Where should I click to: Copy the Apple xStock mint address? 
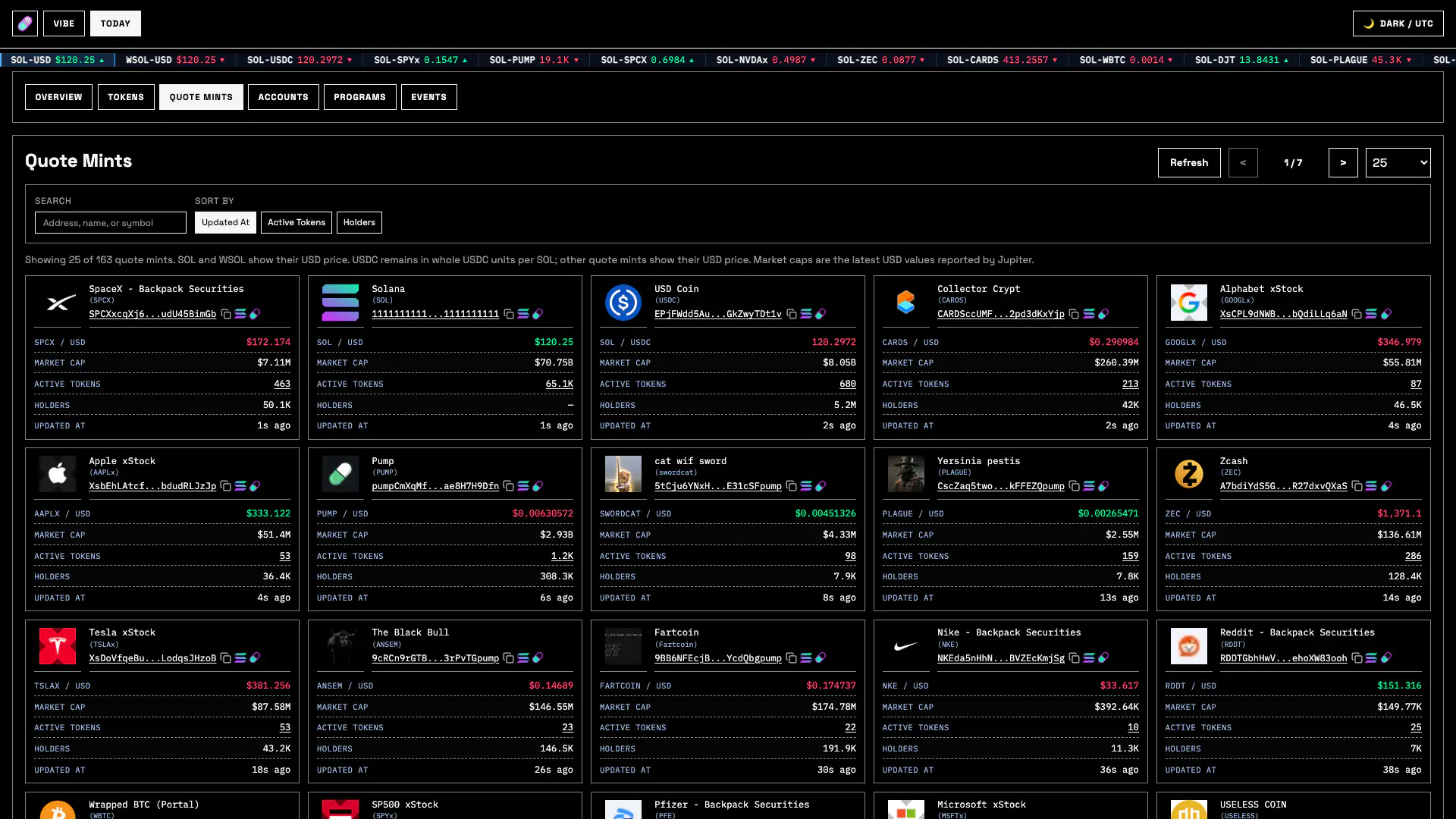pos(226,486)
